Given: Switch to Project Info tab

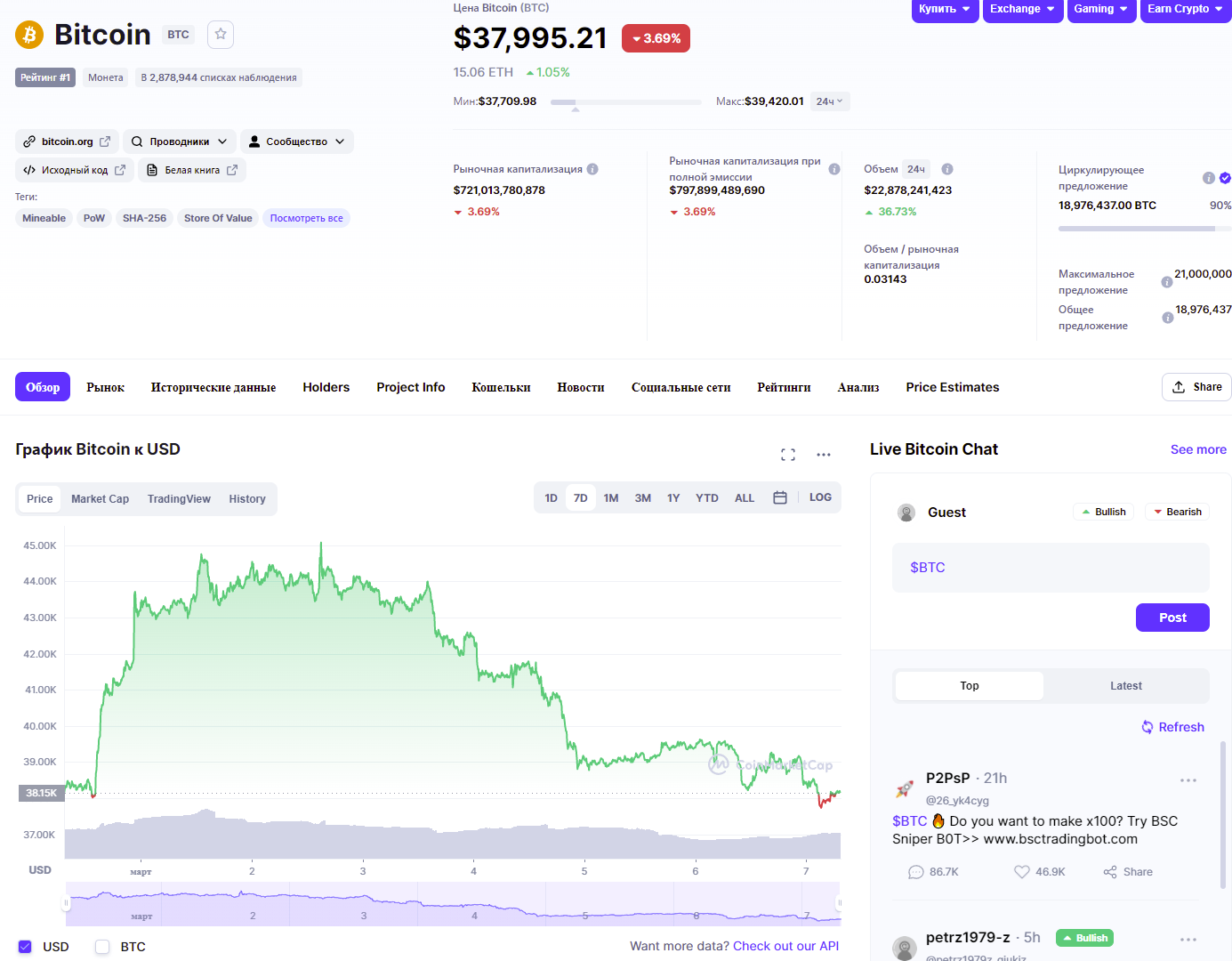Looking at the screenshot, I should pos(411,387).
